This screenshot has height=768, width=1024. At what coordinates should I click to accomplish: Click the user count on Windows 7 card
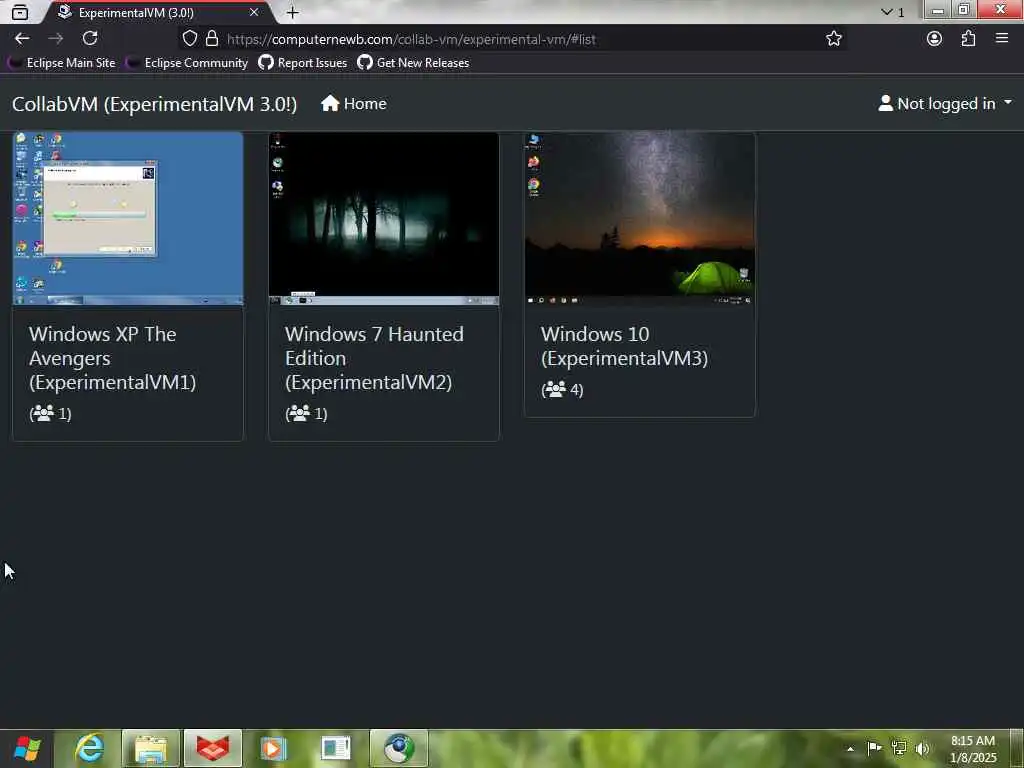306,413
